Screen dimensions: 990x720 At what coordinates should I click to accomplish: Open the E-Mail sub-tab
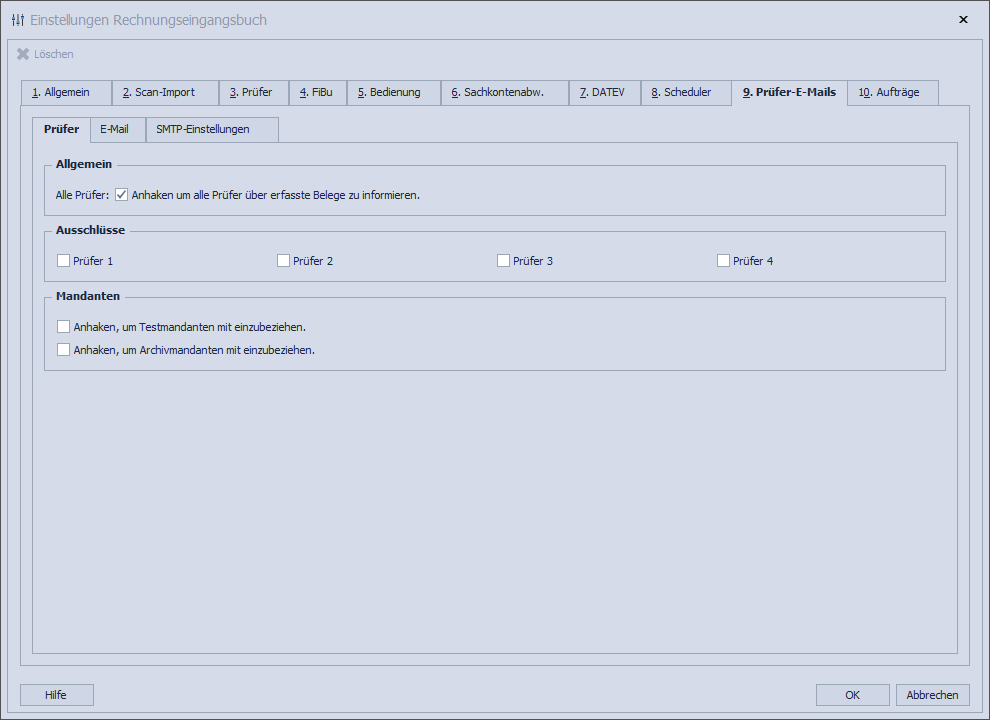117,129
